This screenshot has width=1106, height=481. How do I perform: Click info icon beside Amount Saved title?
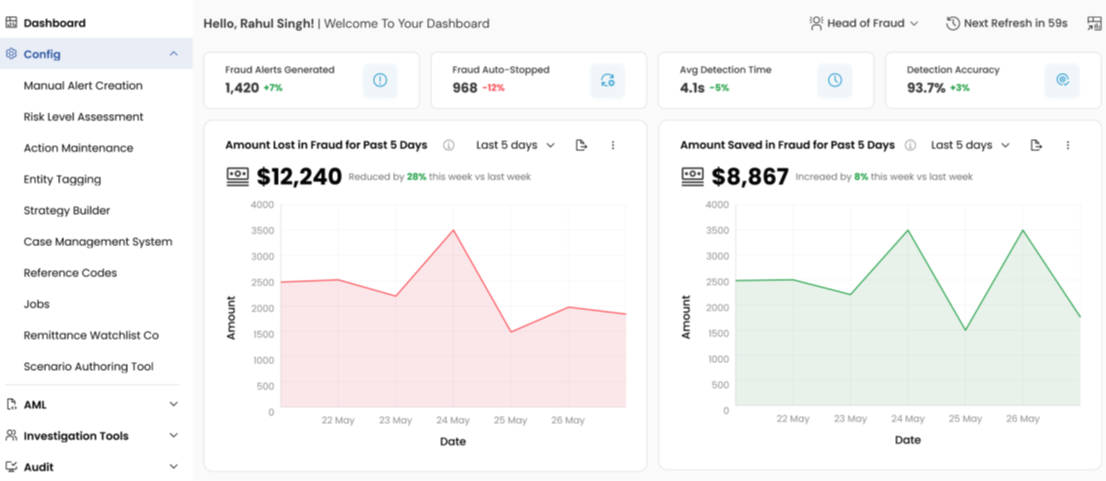(x=910, y=145)
